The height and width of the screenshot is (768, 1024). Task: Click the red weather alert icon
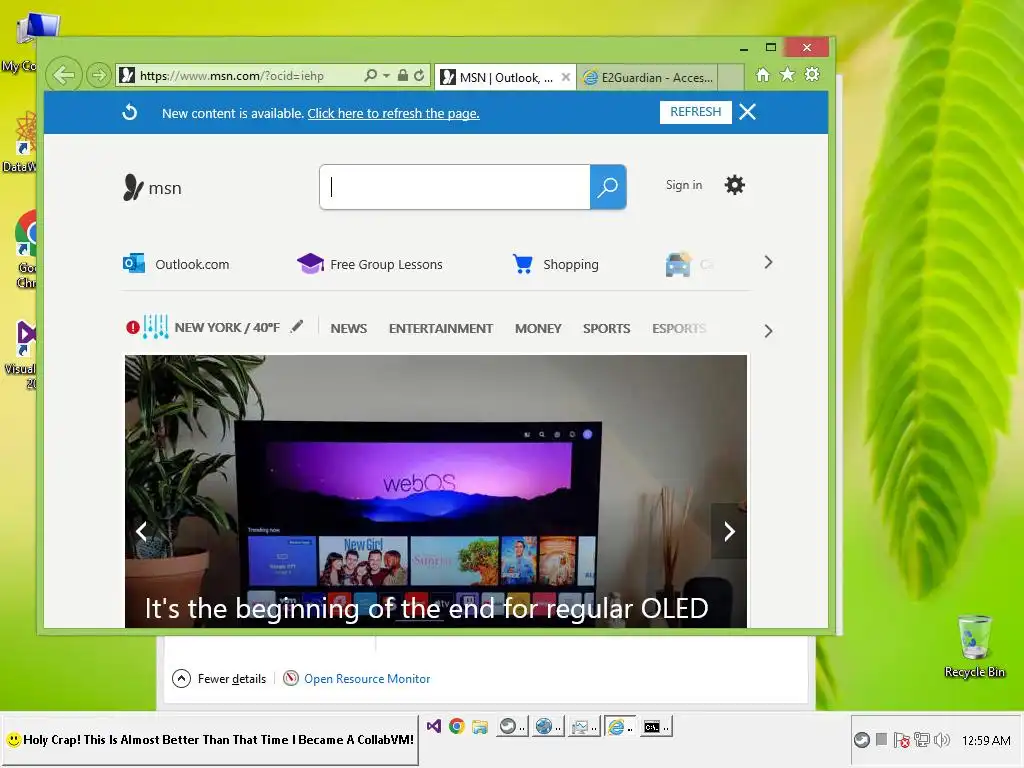pyautogui.click(x=133, y=327)
